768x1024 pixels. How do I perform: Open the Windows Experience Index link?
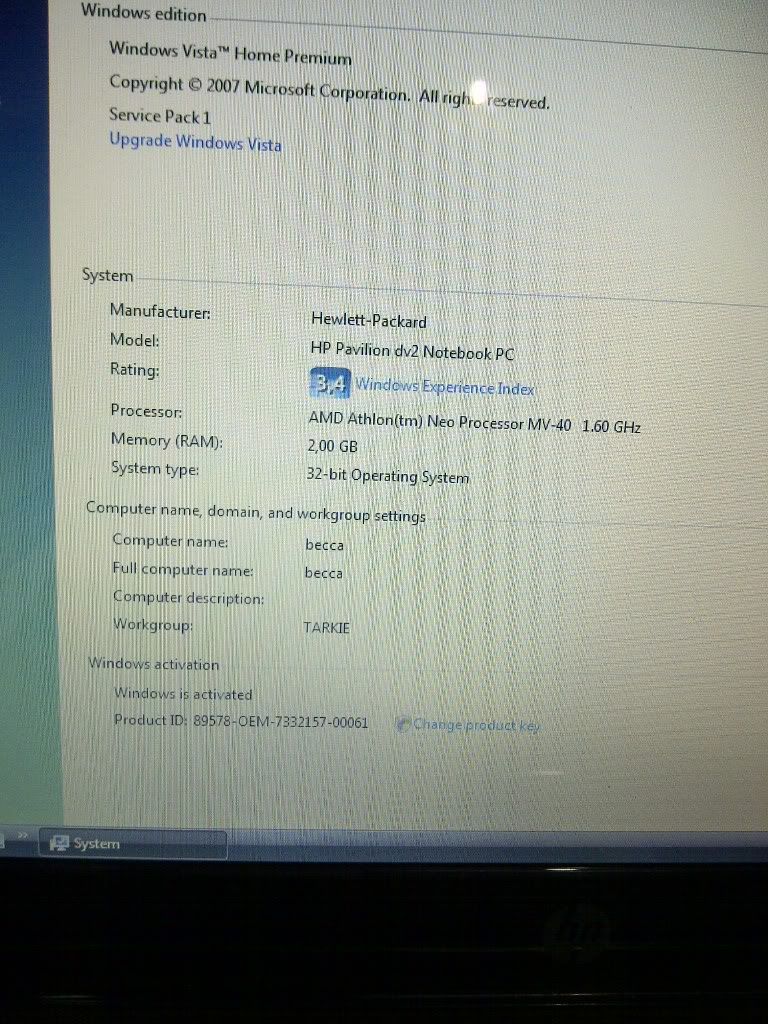tap(445, 387)
